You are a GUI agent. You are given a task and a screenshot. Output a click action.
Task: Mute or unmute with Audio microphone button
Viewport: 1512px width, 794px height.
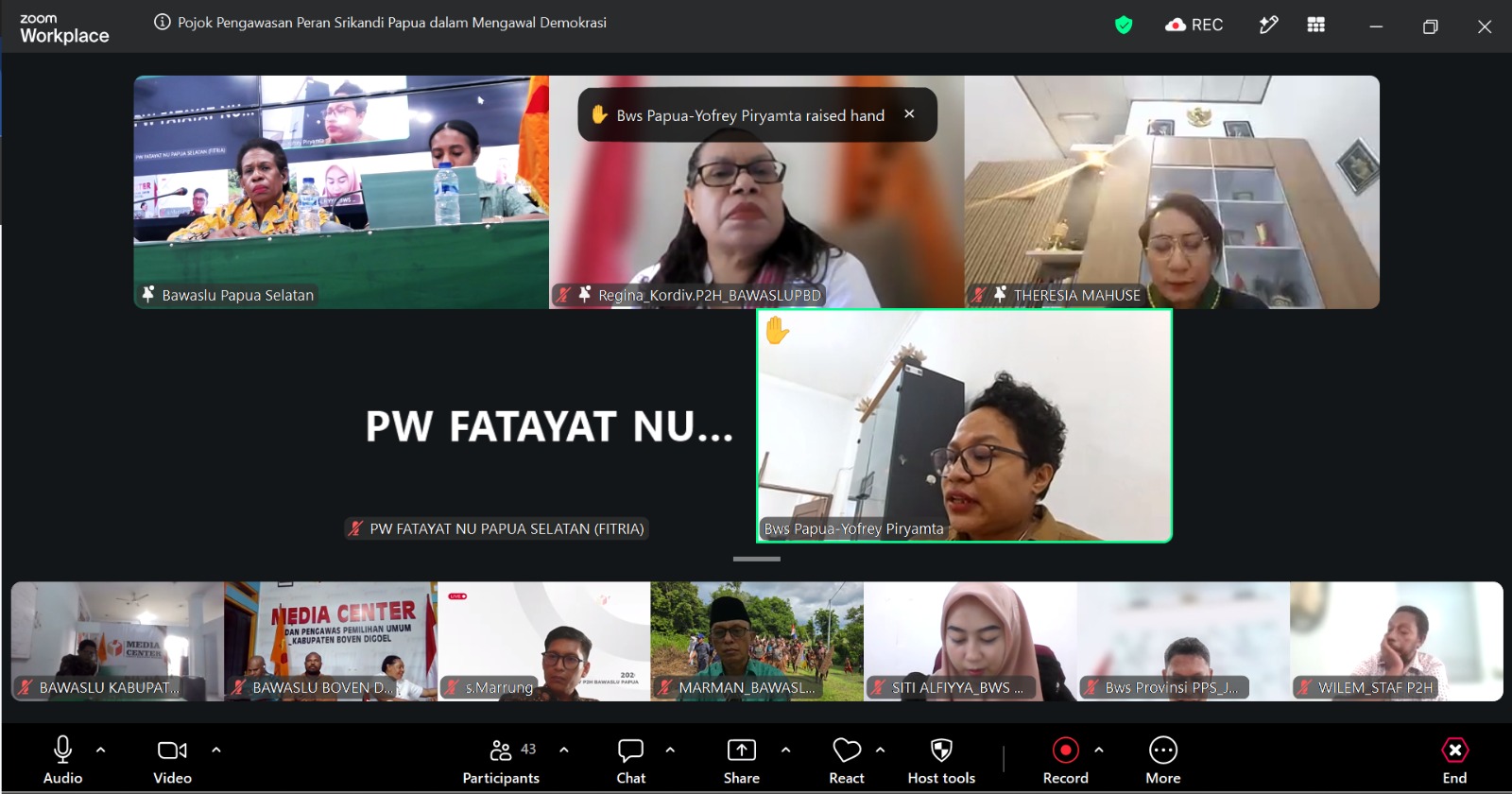[x=62, y=760]
